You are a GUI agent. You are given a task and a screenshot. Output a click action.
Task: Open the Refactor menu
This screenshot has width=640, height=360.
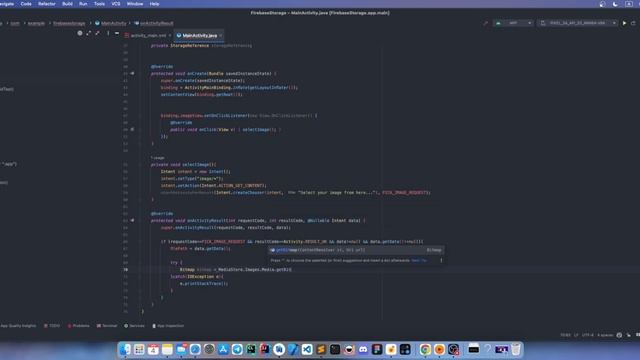[x=47, y=4]
